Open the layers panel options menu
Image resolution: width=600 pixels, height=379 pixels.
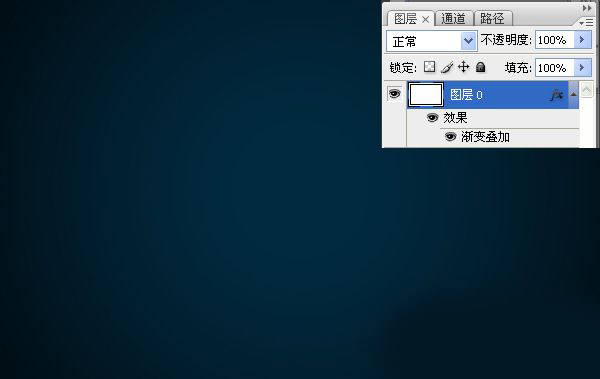coord(586,23)
